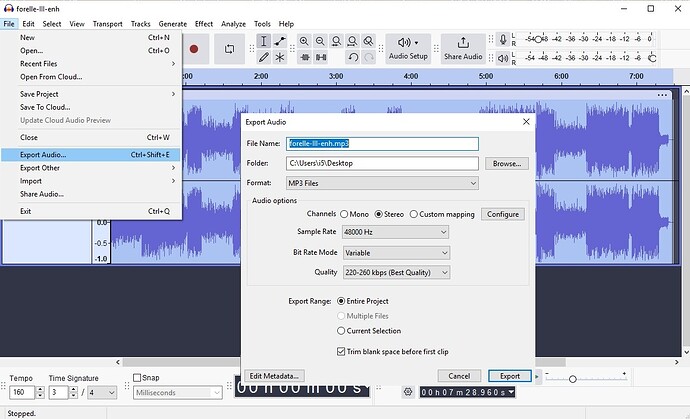The height and width of the screenshot is (419, 690).
Task: Select the Envelope tool
Action: point(280,41)
